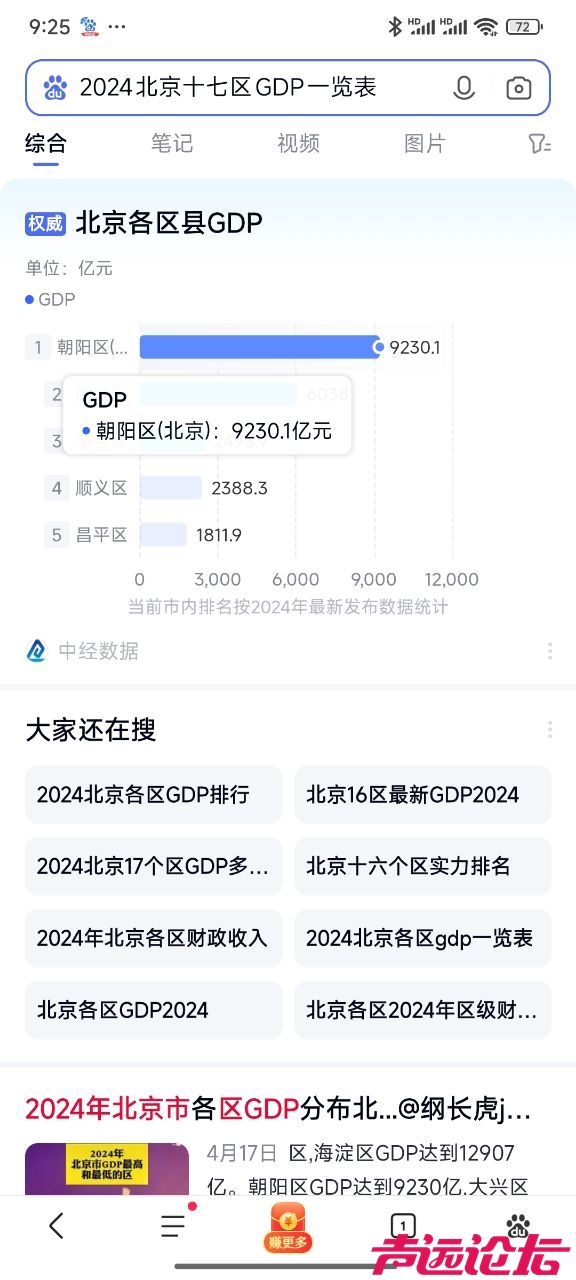Viewport: 576px width, 1280px height.
Task: Click the 朝阳区 bar data point
Action: pos(378,347)
